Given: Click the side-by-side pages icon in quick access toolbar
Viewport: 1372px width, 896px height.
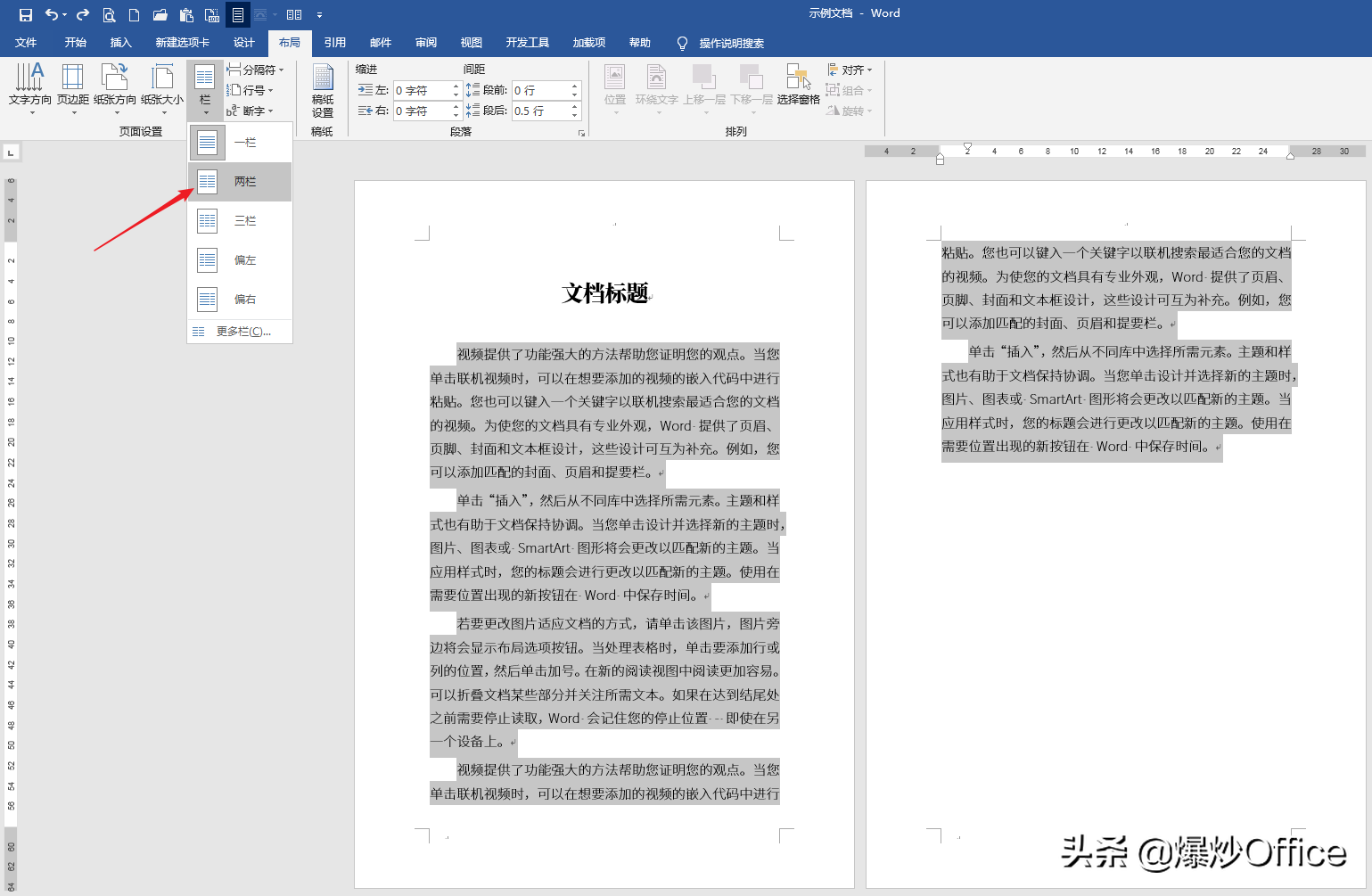Looking at the screenshot, I should (x=294, y=14).
